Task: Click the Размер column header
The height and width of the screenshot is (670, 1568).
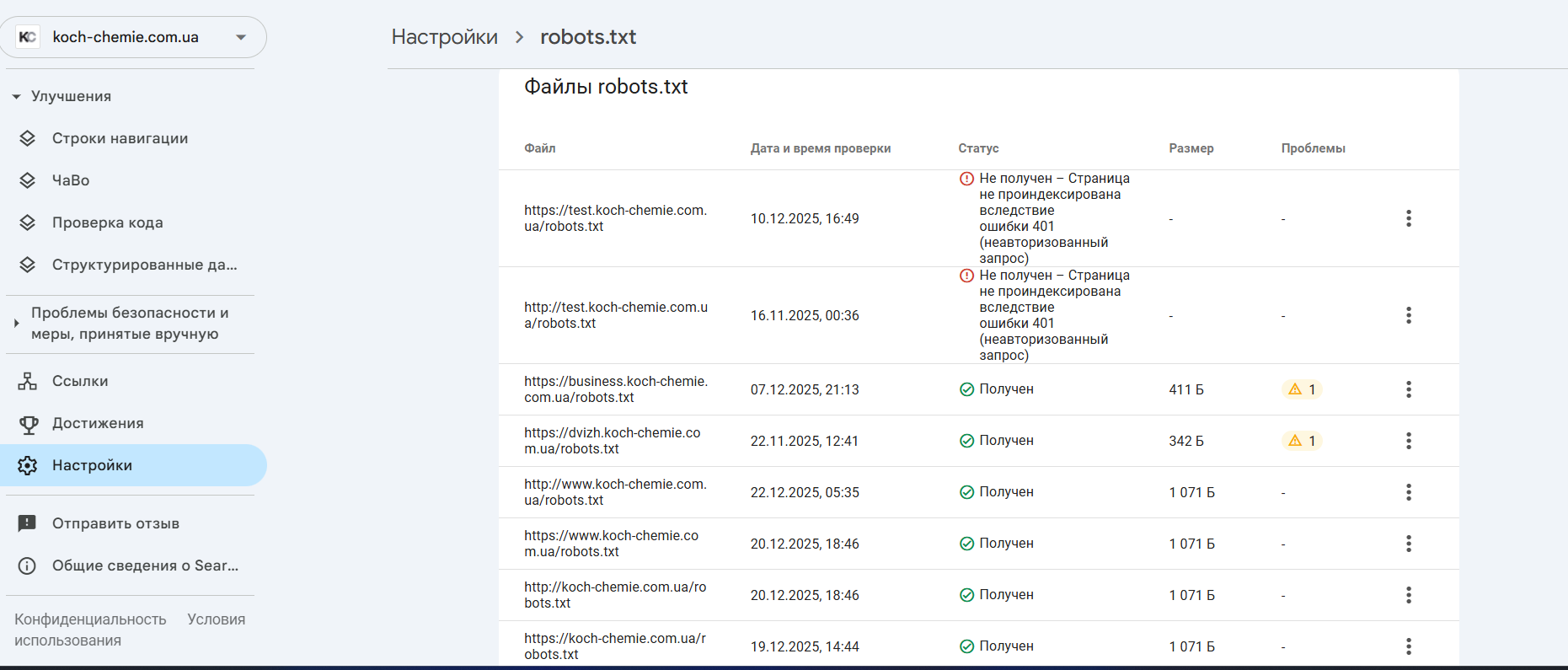Action: [1191, 148]
